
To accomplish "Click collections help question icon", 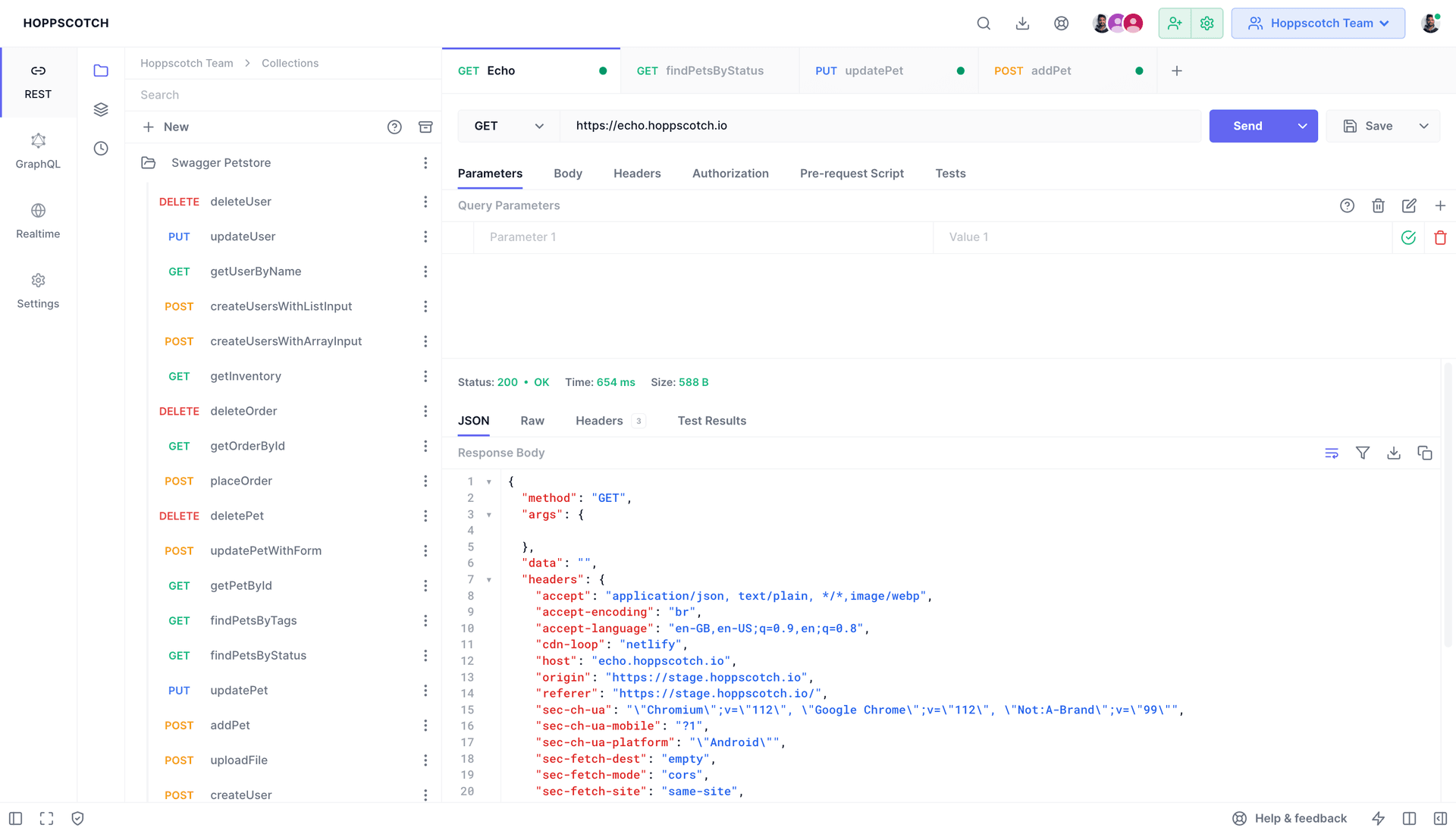I will pyautogui.click(x=394, y=127).
